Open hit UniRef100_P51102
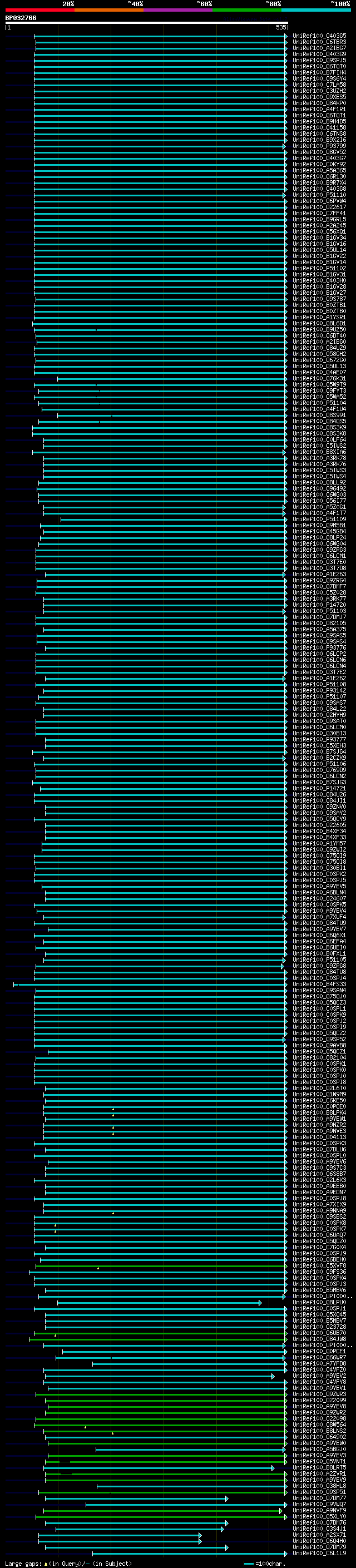 pos(319,269)
